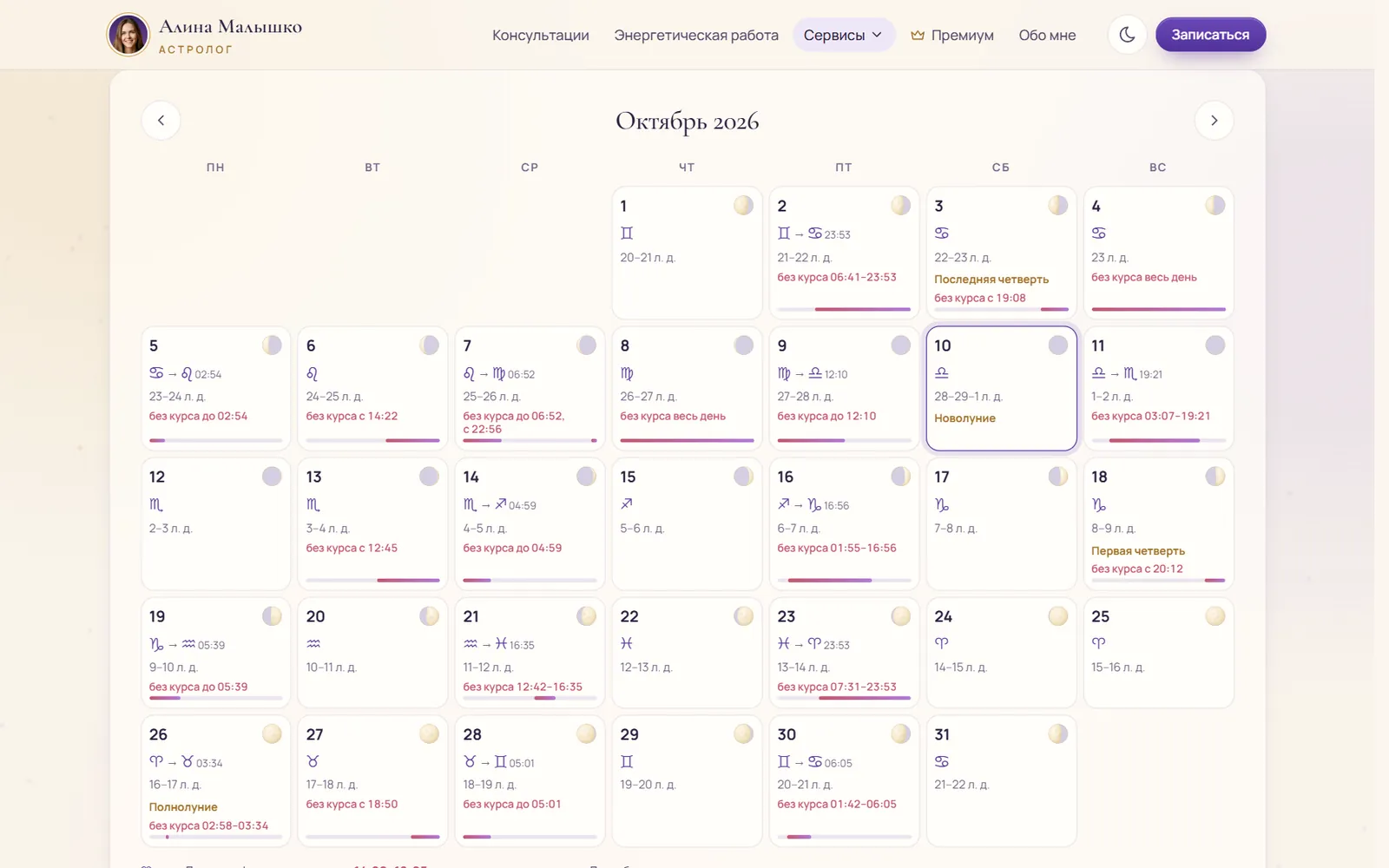
Task: Click the void-of-course bar on October 4
Action: point(1158,309)
